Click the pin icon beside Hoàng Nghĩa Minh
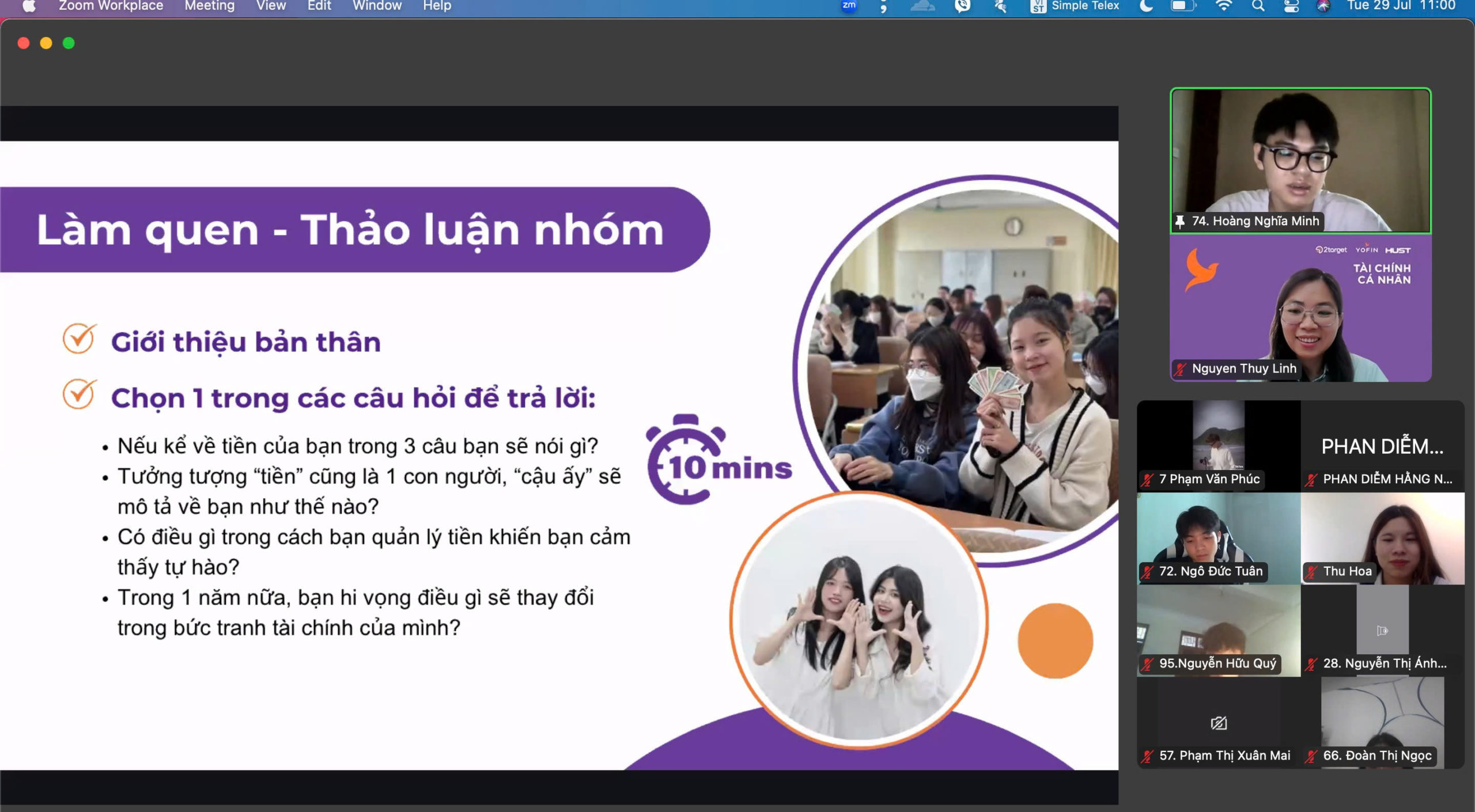The image size is (1475, 812). coord(1180,221)
